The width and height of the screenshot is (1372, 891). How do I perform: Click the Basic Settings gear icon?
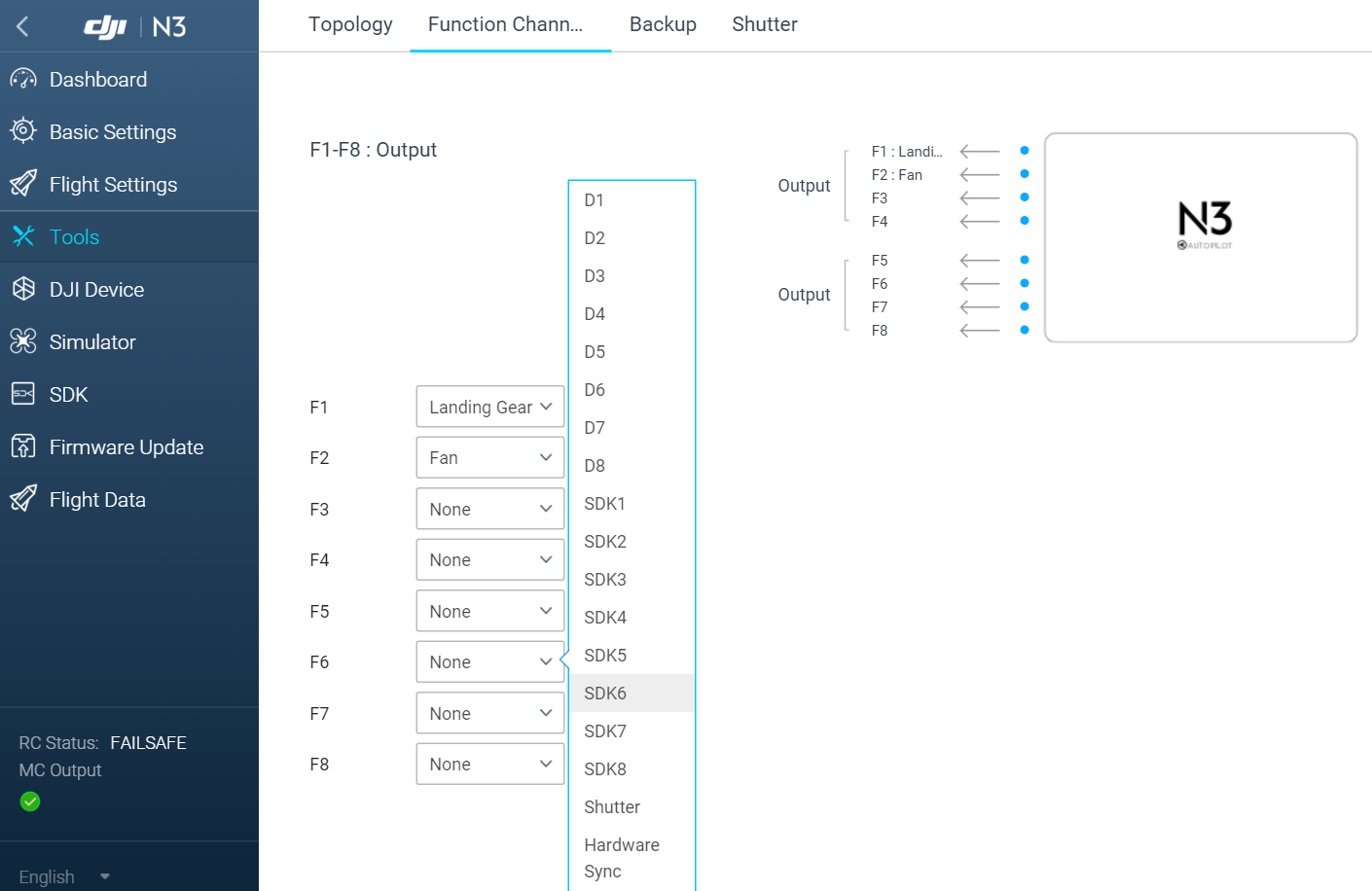coord(23,131)
